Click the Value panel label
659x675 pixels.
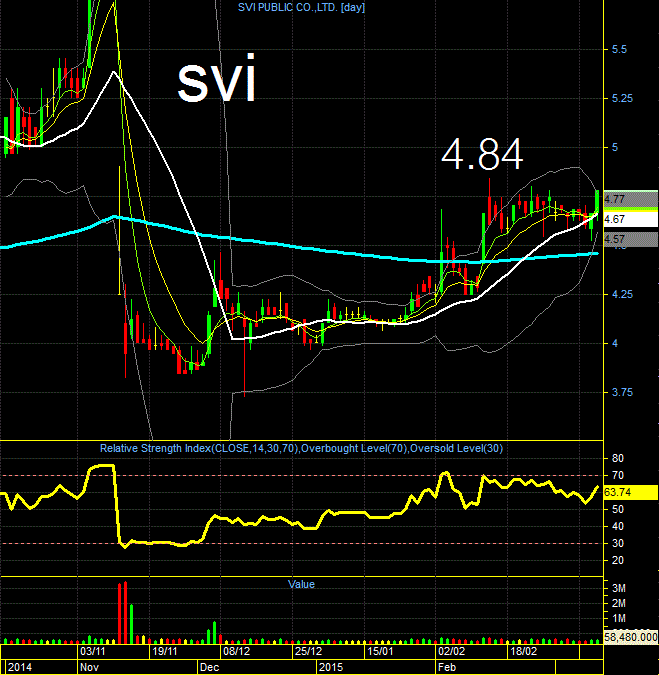(x=301, y=584)
